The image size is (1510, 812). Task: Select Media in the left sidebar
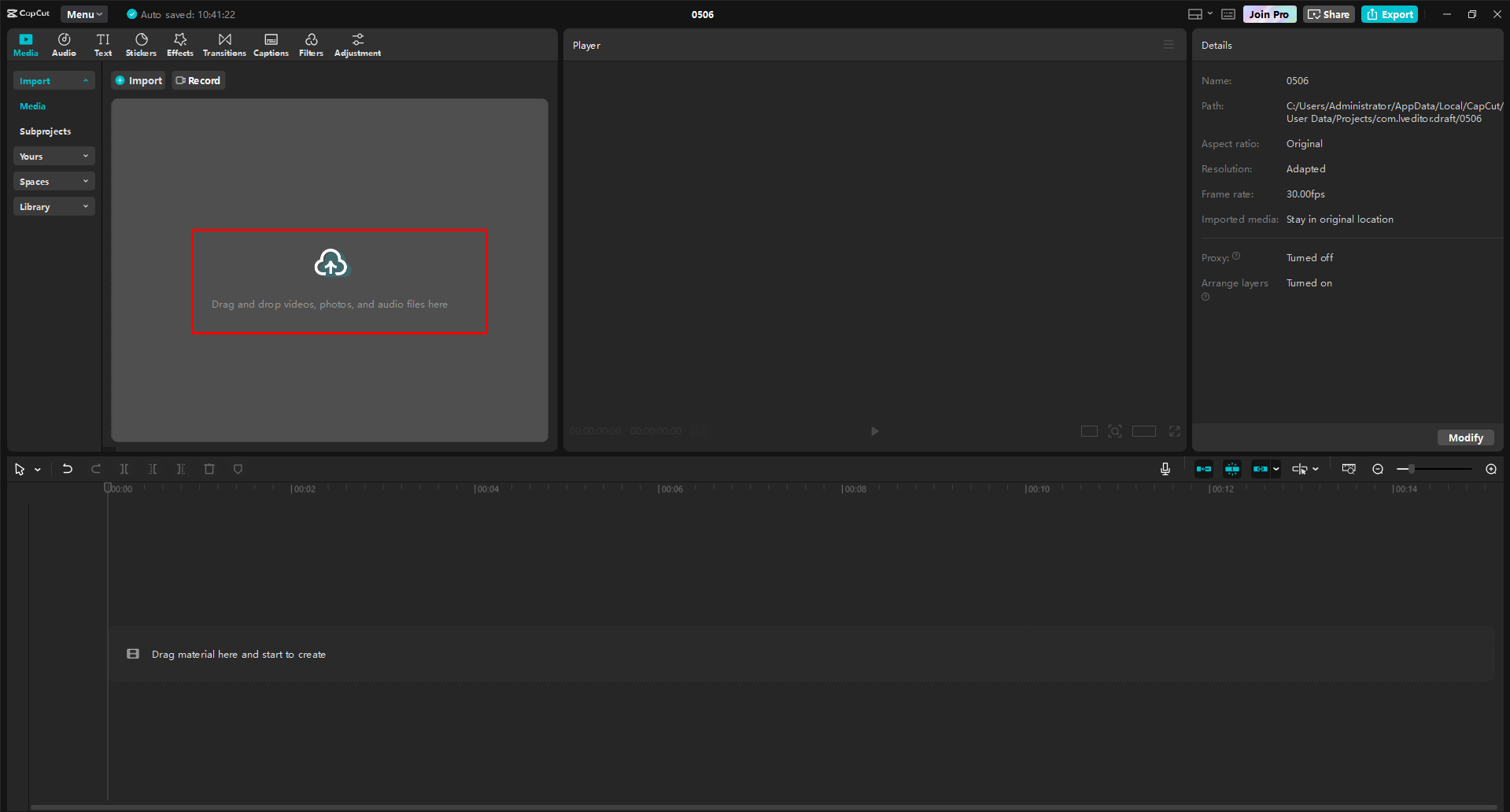(33, 106)
